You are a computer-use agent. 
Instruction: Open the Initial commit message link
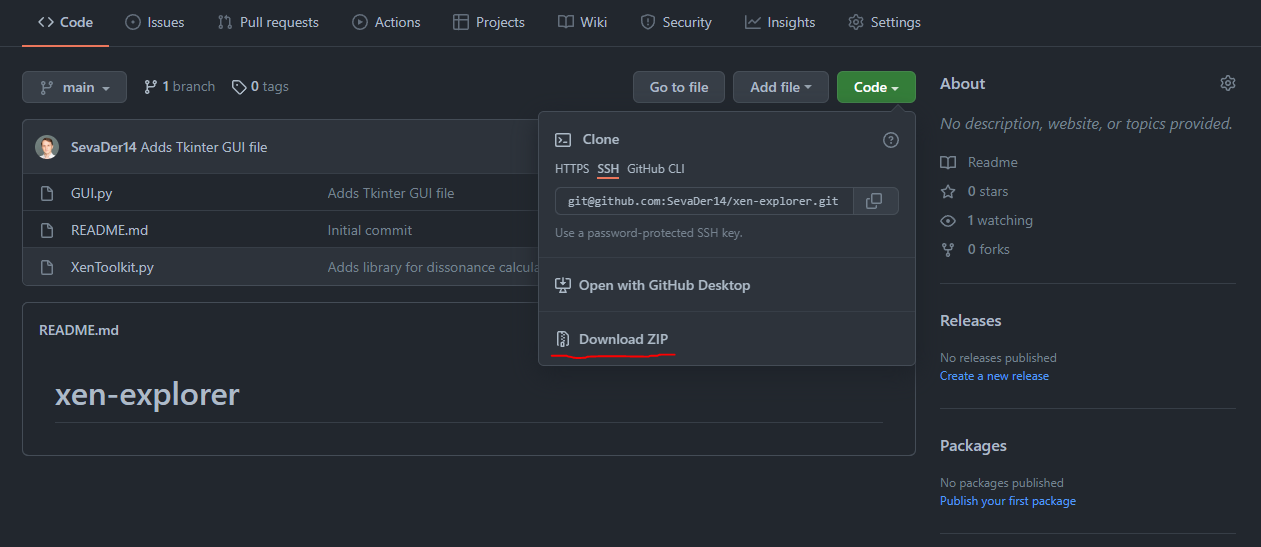pos(370,230)
